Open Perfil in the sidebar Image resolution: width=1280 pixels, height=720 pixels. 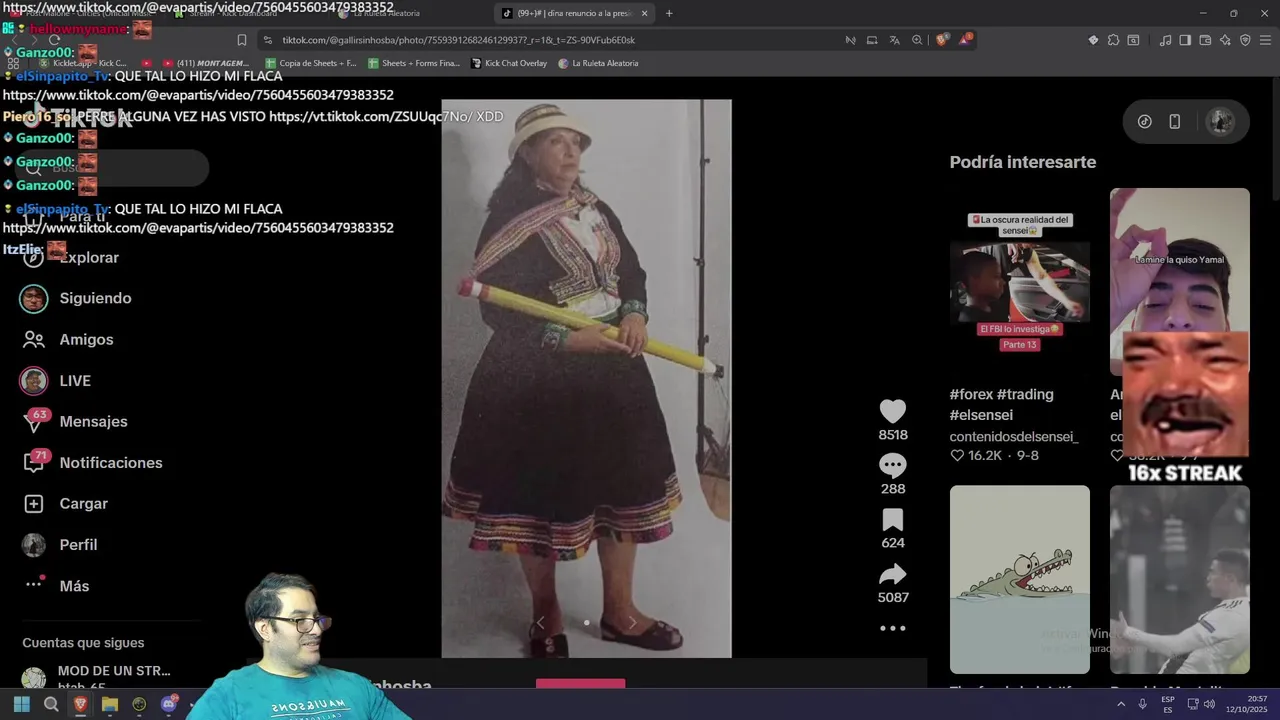click(60, 544)
